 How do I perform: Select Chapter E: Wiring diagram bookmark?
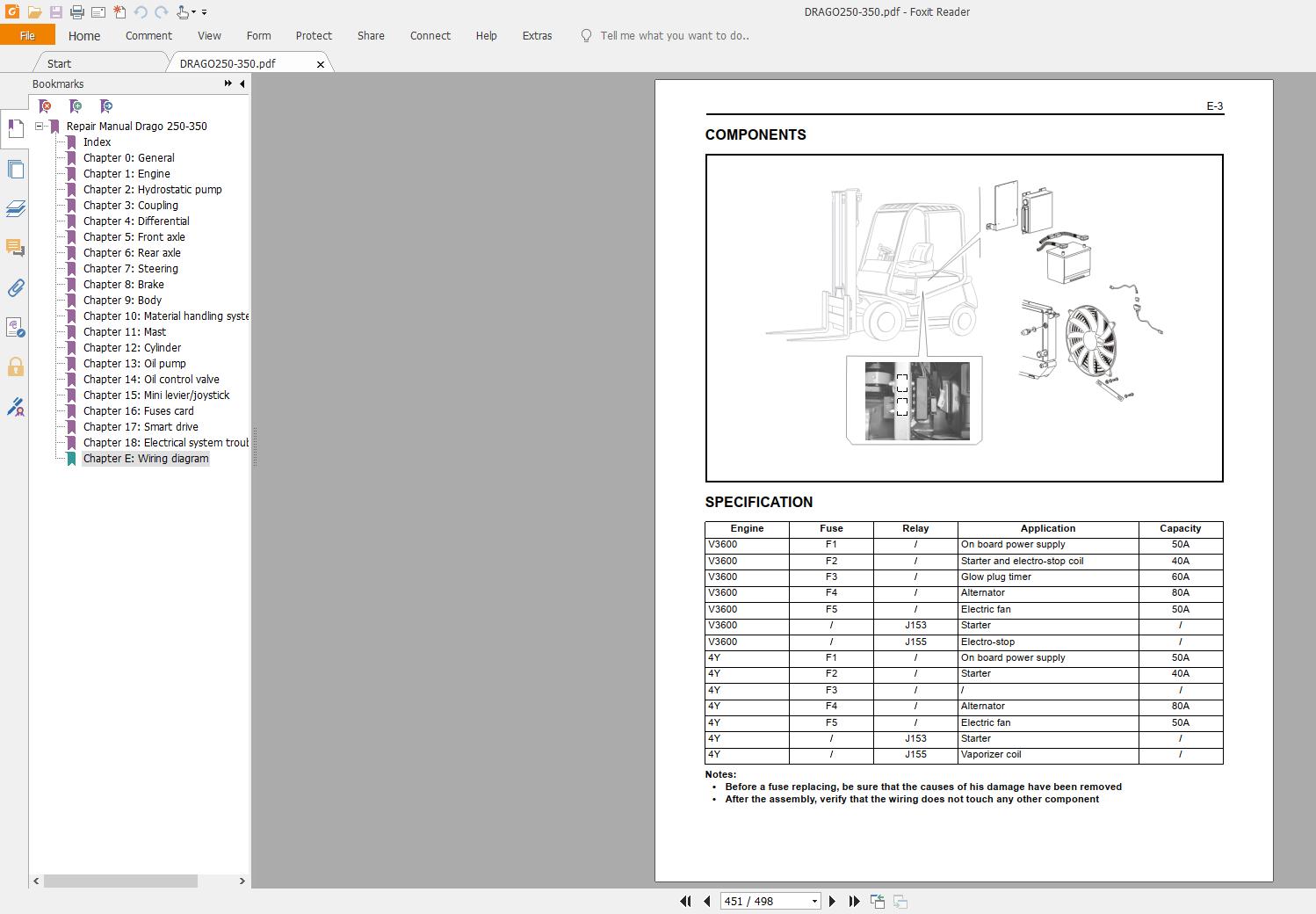point(146,458)
